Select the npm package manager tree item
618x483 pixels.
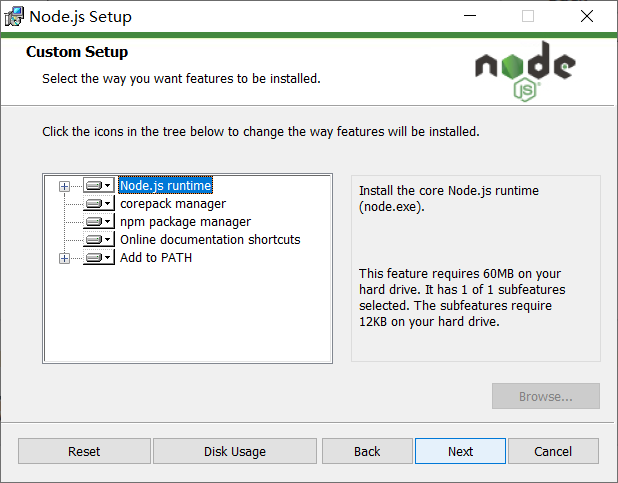pyautogui.click(x=185, y=222)
